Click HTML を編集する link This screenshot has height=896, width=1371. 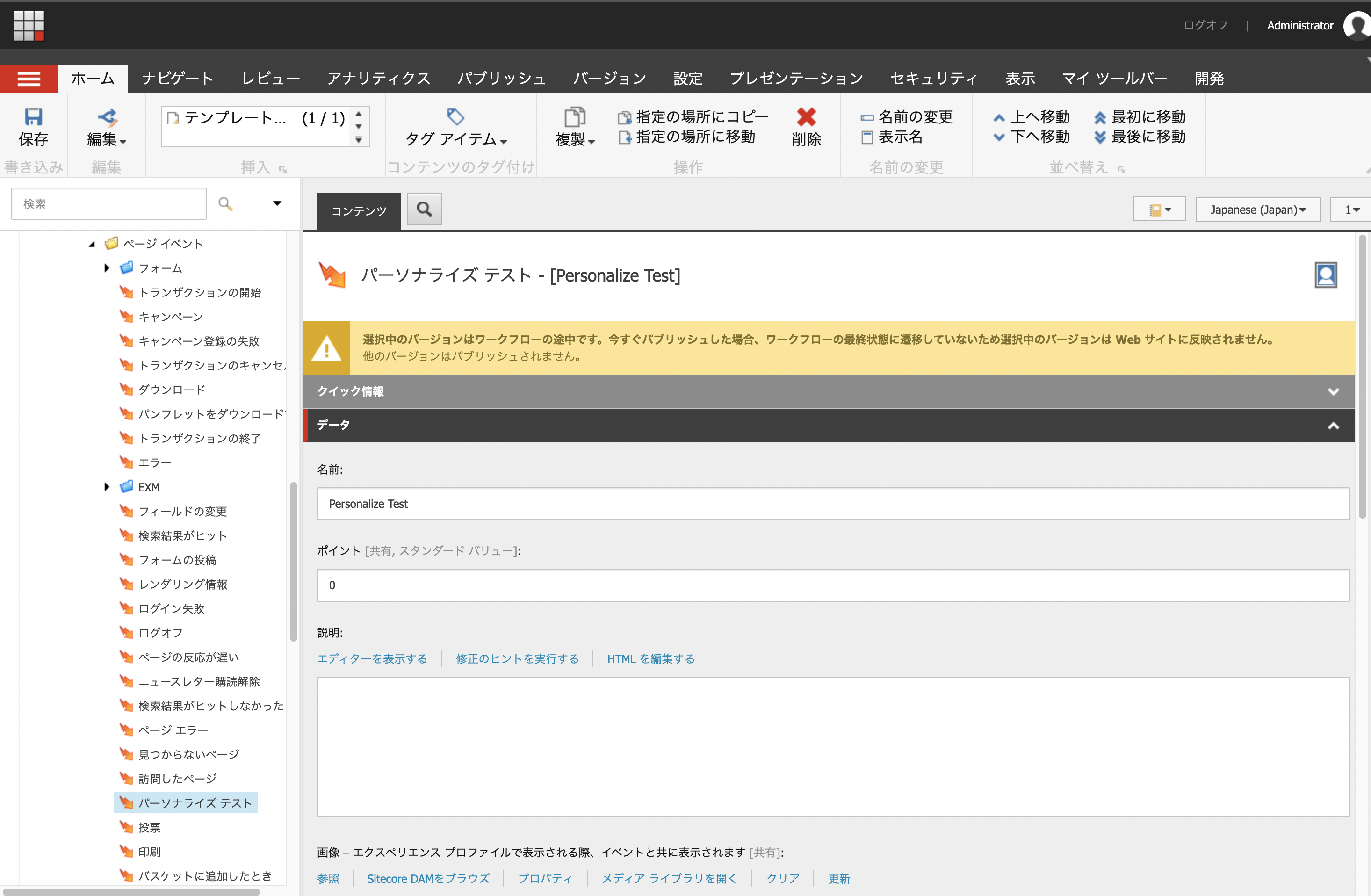coord(650,658)
